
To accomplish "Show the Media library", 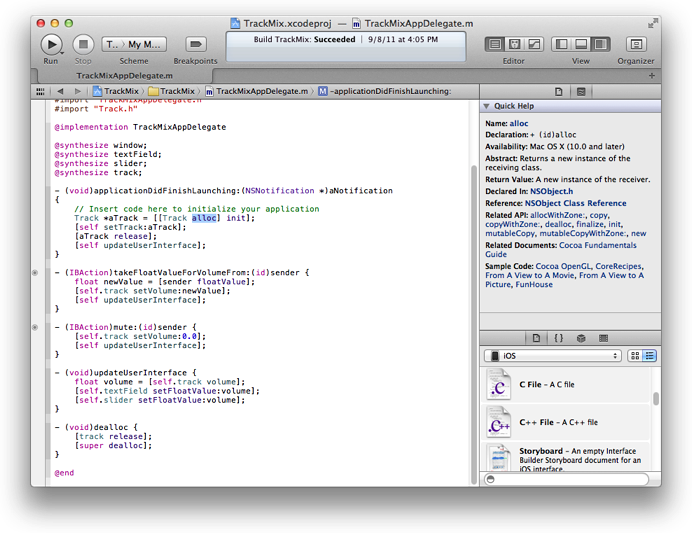I will 604,338.
